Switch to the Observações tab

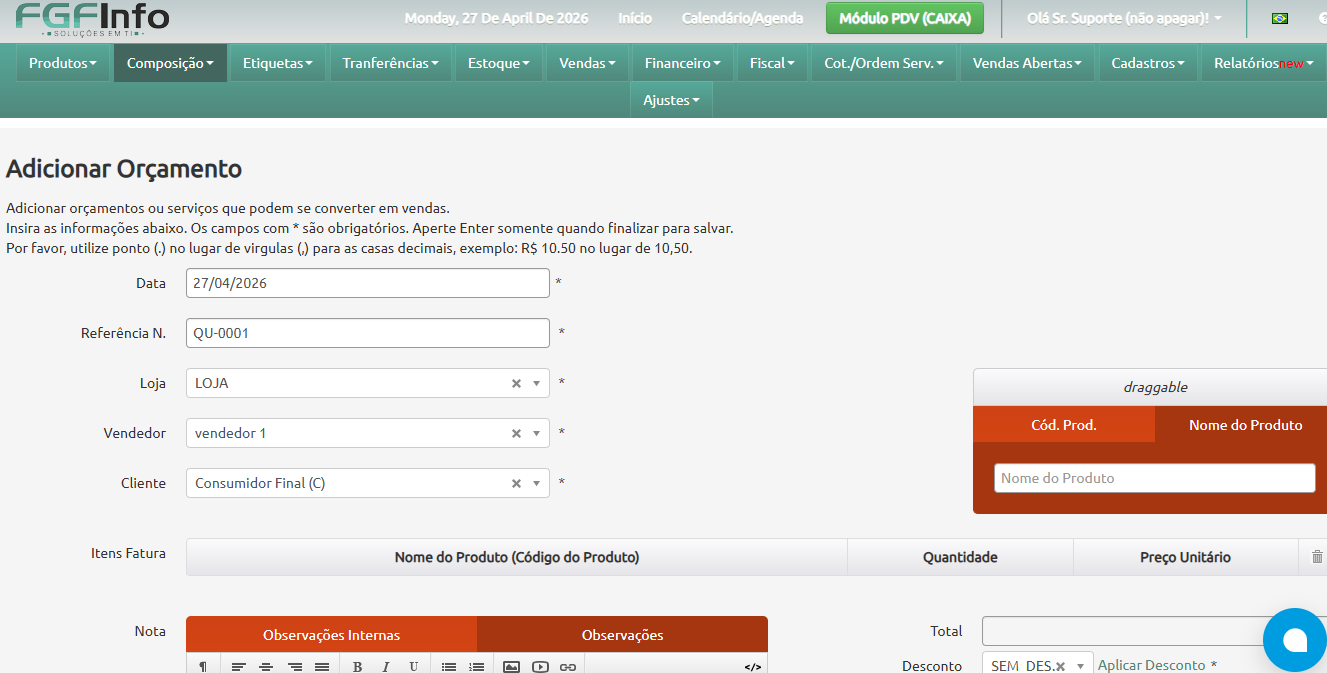coord(622,635)
